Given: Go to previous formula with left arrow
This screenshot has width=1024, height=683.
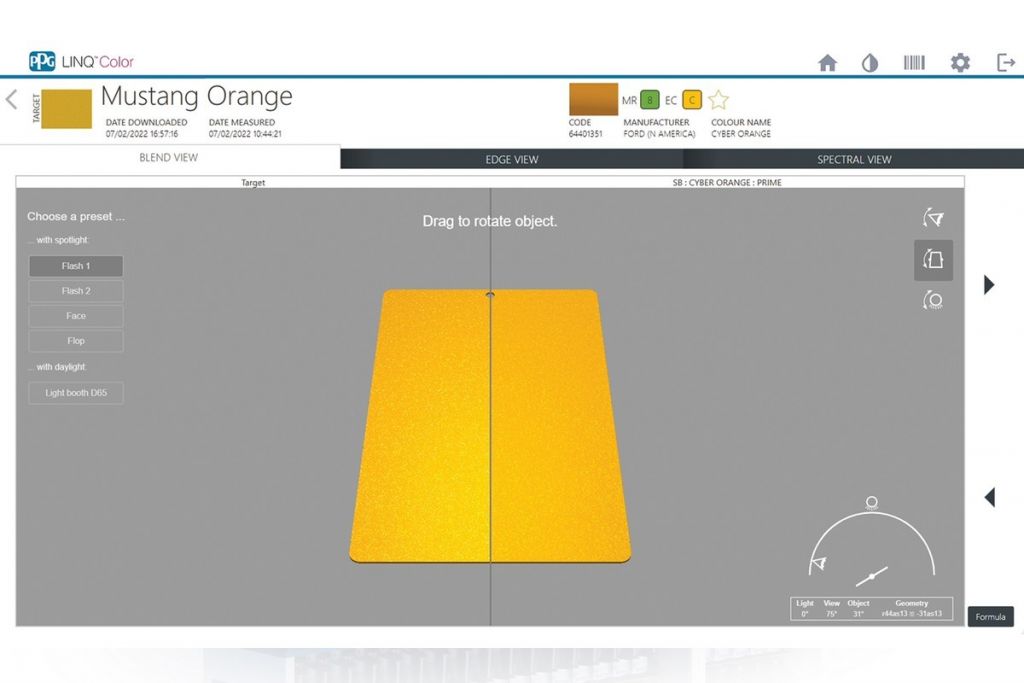Looking at the screenshot, I should pyautogui.click(x=990, y=498).
